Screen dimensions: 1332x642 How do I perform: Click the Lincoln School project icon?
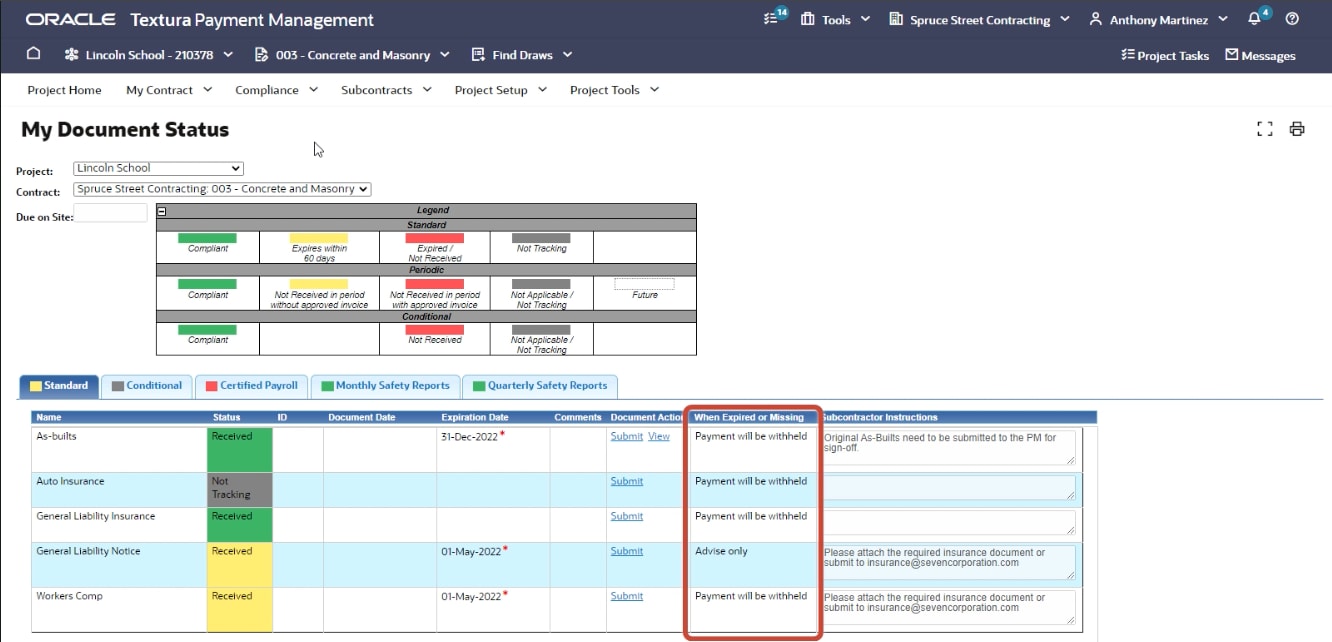tap(71, 55)
